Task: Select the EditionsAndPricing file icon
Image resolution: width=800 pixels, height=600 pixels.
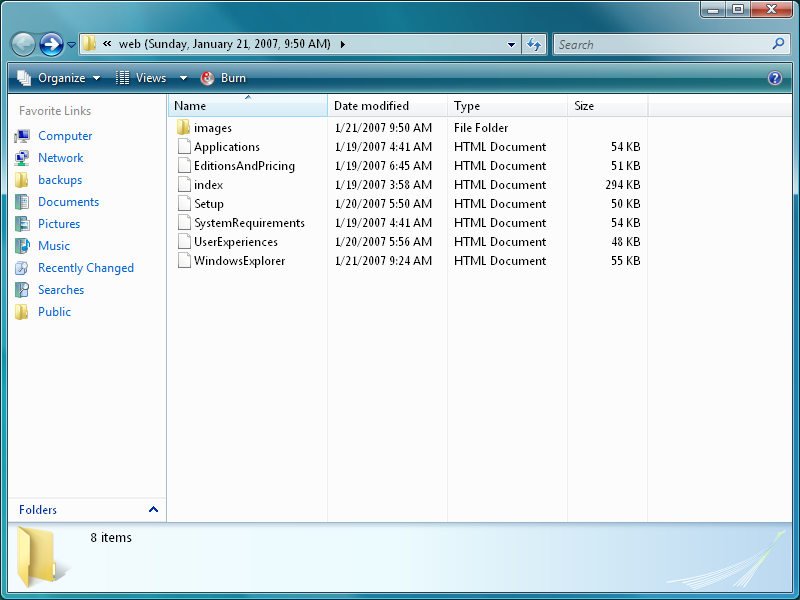Action: coord(184,165)
